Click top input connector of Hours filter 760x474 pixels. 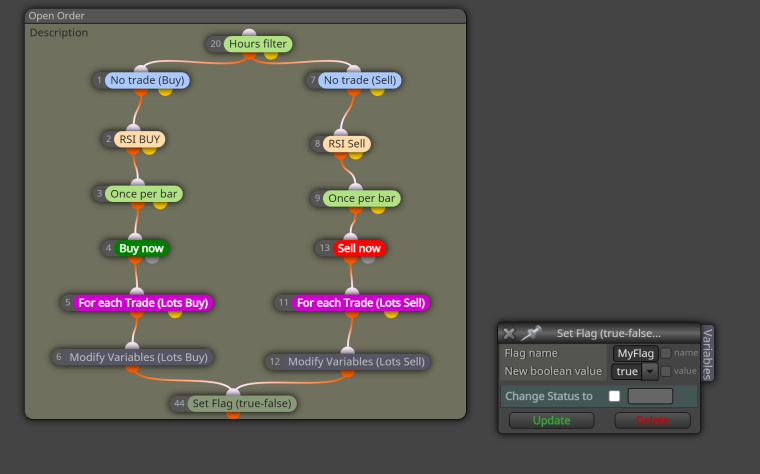(x=249, y=33)
